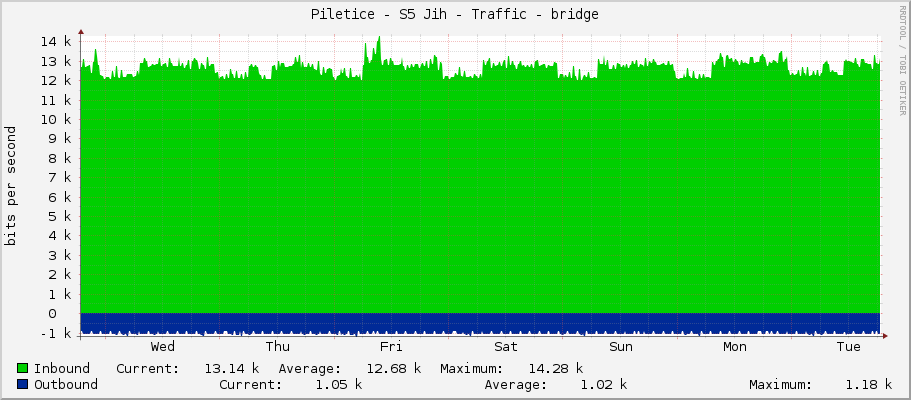
Task: Click the "bits per second" axis title
Action: pos(10,185)
